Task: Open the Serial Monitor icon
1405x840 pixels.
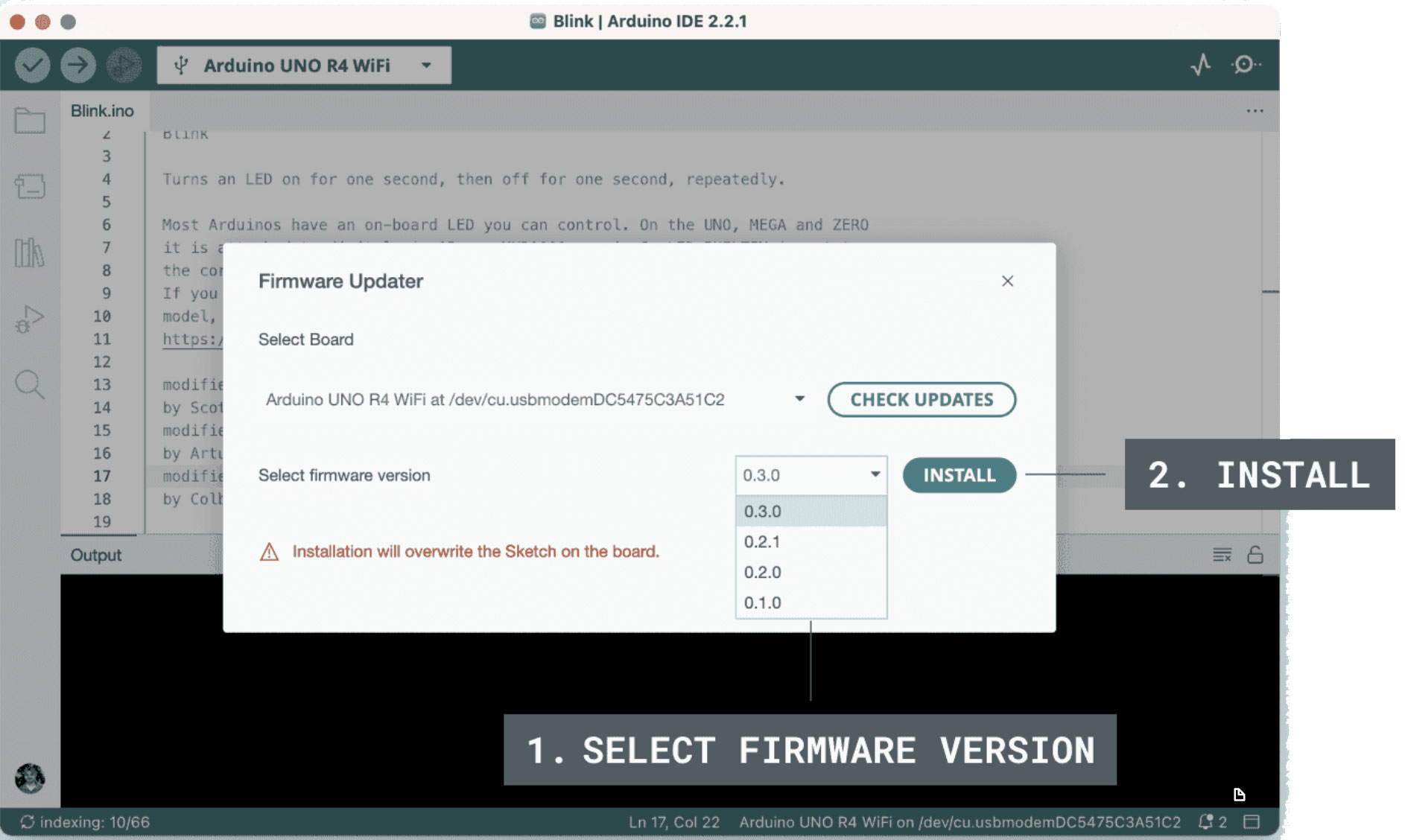Action: tap(1246, 66)
